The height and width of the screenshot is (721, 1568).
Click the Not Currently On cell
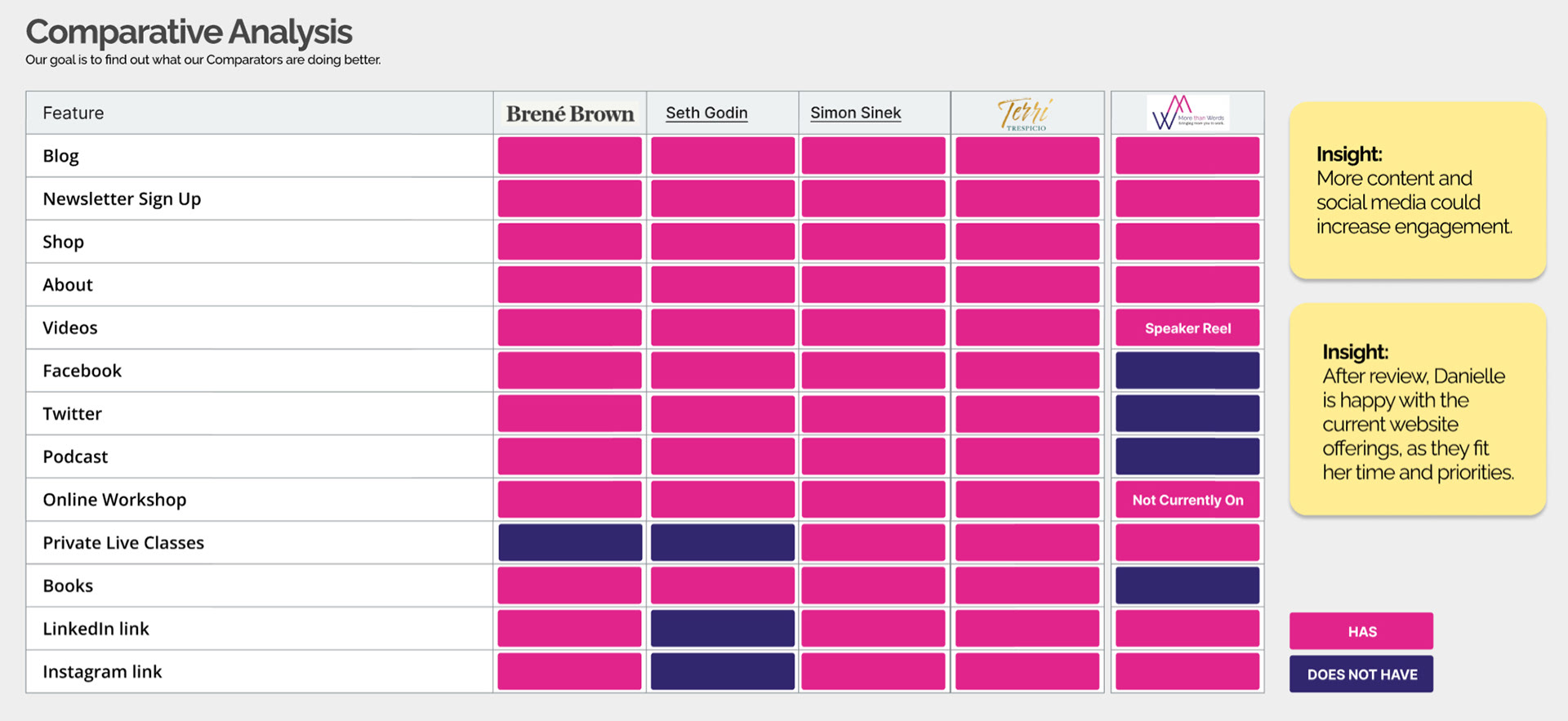pyautogui.click(x=1187, y=500)
